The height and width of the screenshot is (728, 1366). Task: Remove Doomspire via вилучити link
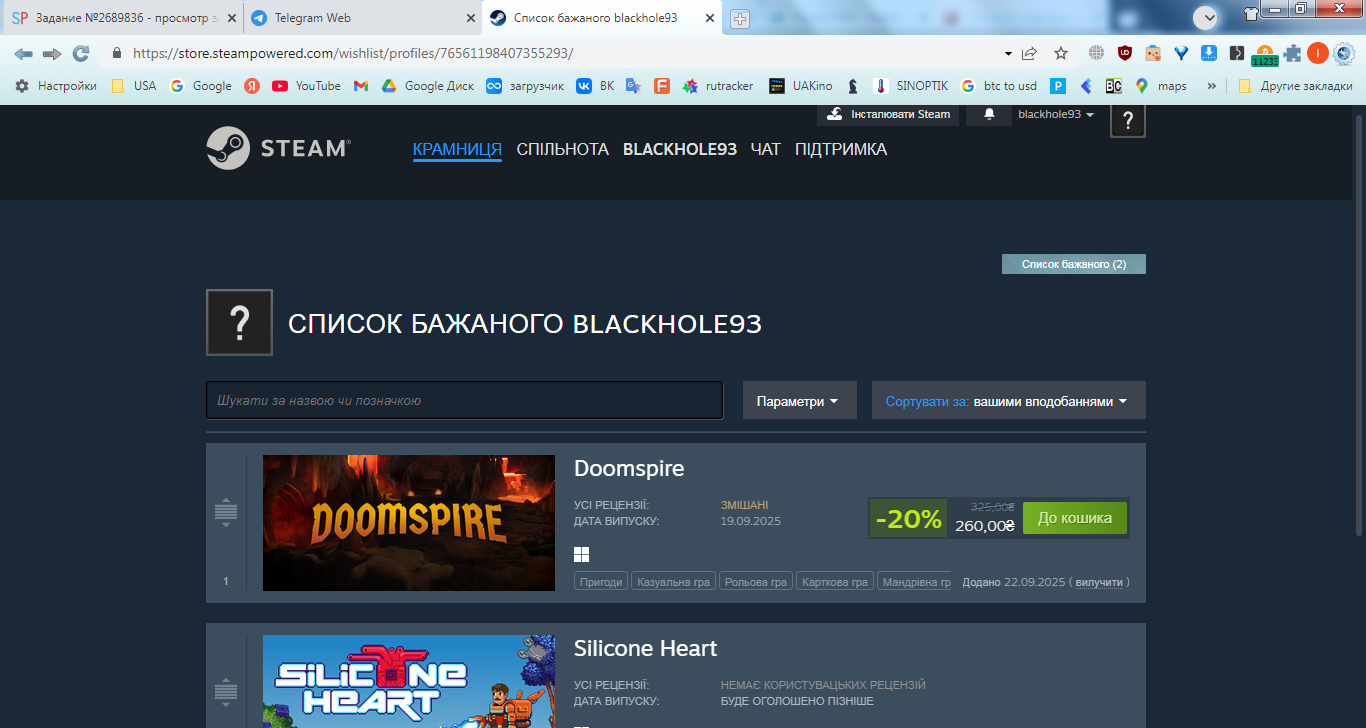[x=1099, y=582]
